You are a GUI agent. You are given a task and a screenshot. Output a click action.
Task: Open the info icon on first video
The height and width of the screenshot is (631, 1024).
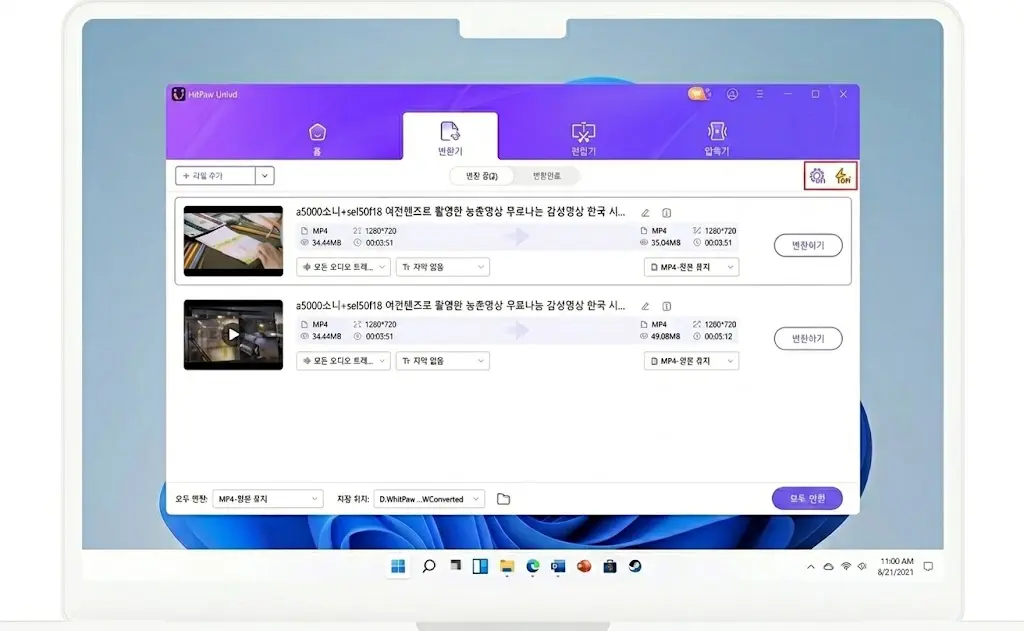[x=667, y=213]
